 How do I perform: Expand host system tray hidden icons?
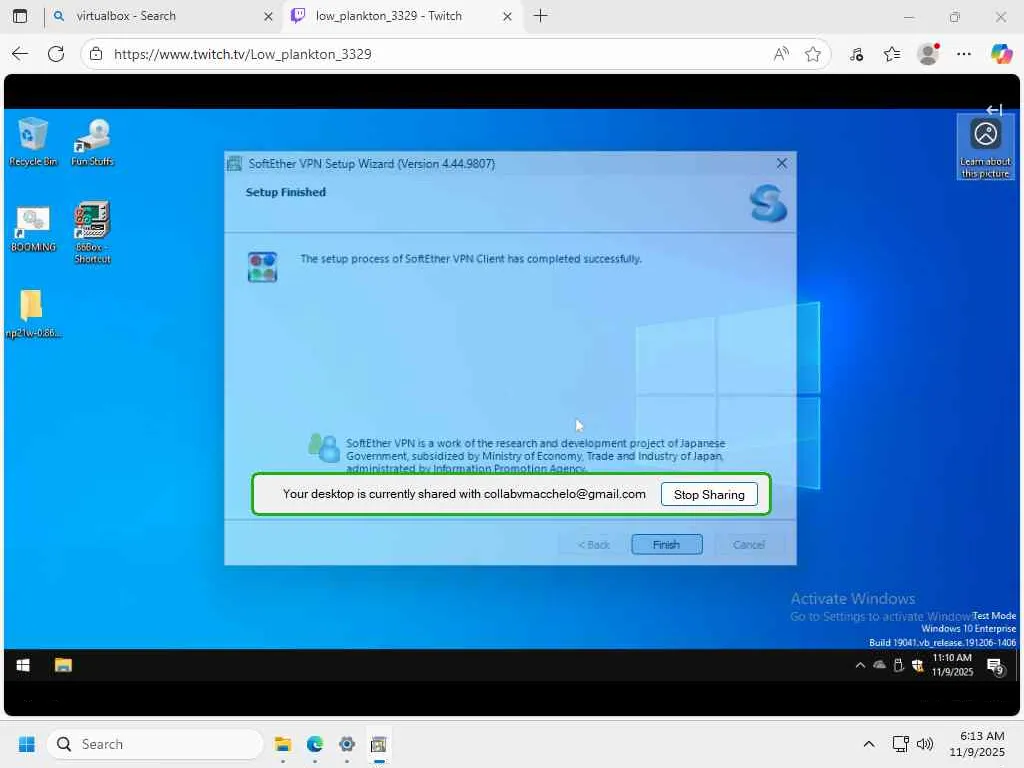pos(869,744)
